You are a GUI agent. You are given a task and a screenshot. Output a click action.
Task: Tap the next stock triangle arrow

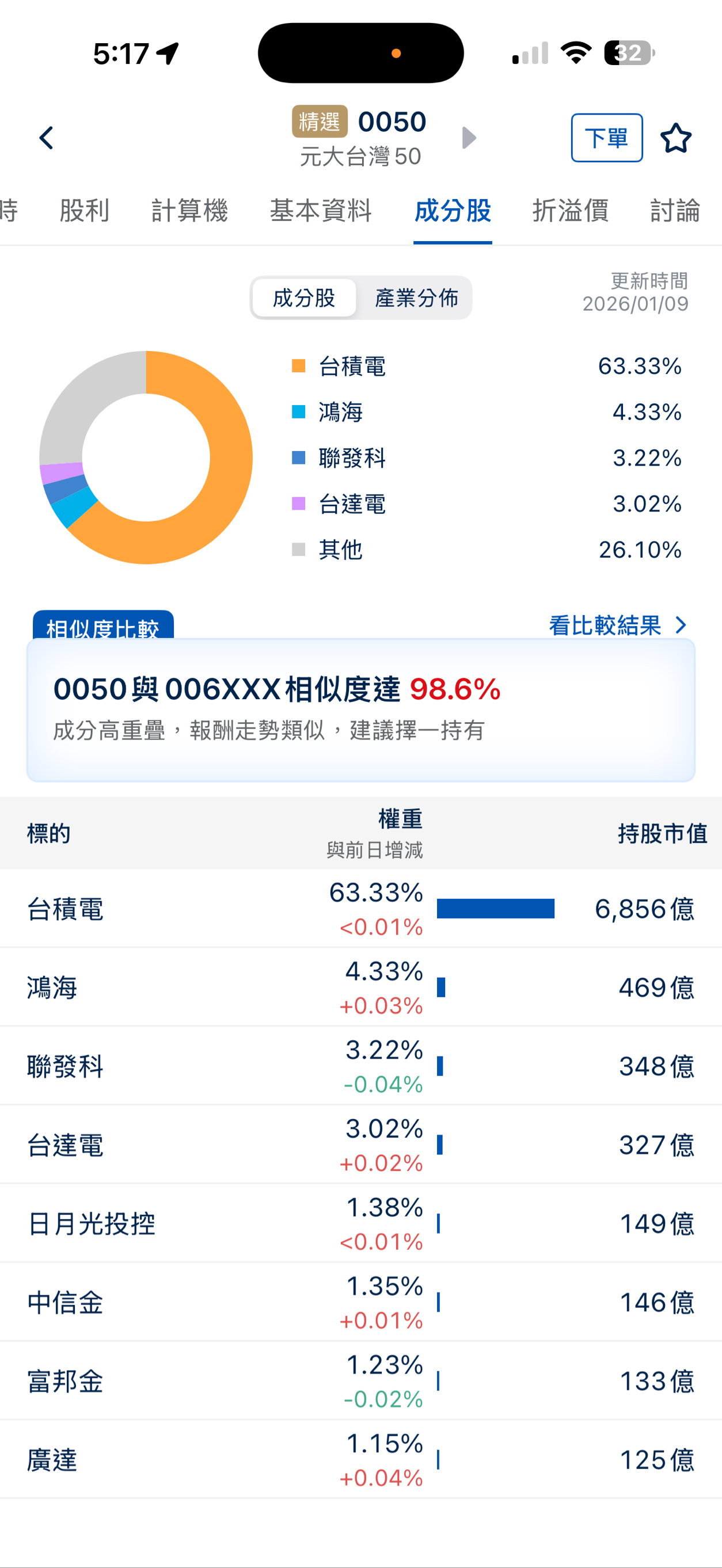click(x=468, y=138)
